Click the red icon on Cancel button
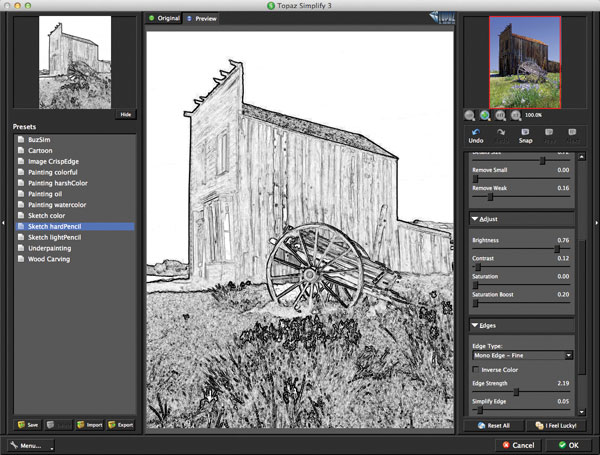The height and width of the screenshot is (455, 600). pos(506,445)
